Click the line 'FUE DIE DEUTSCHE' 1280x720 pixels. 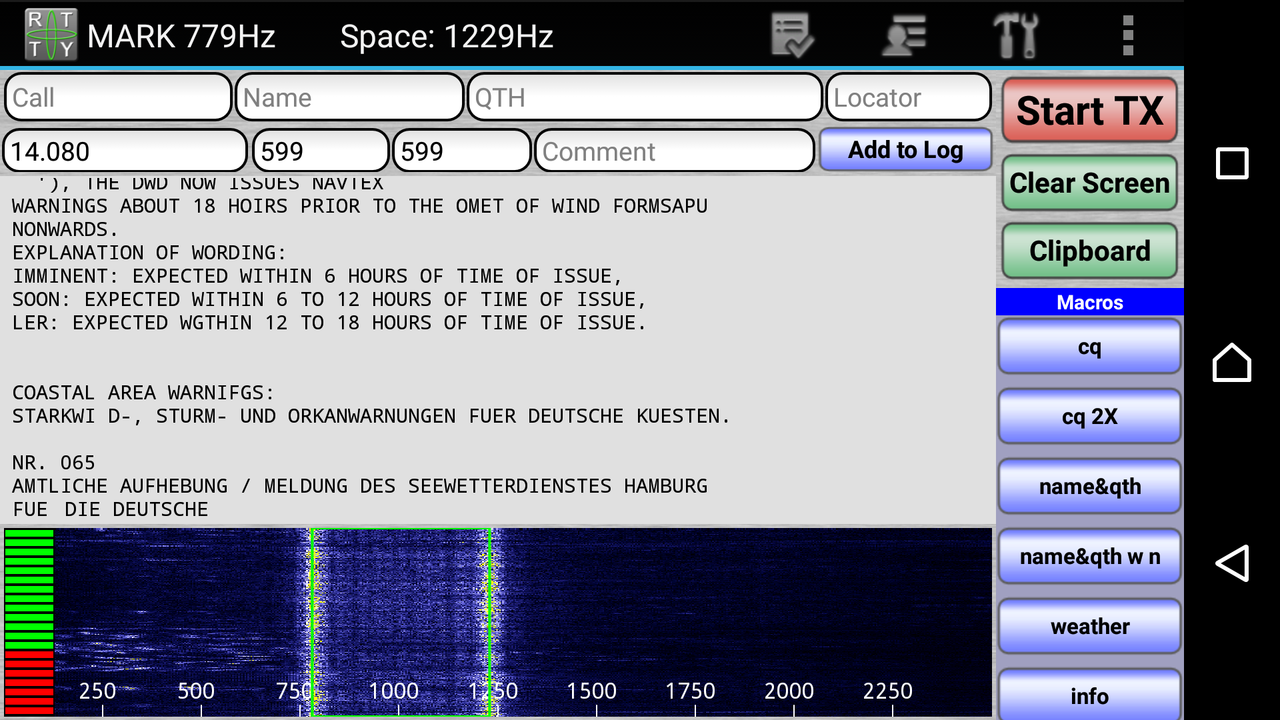(110, 509)
